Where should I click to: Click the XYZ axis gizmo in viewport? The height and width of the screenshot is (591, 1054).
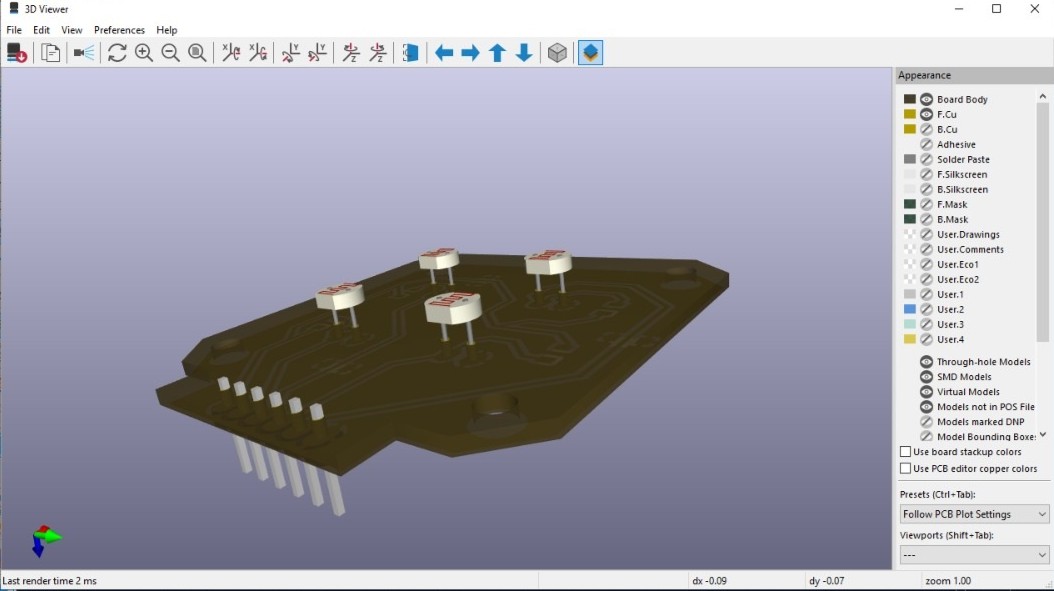45,541
